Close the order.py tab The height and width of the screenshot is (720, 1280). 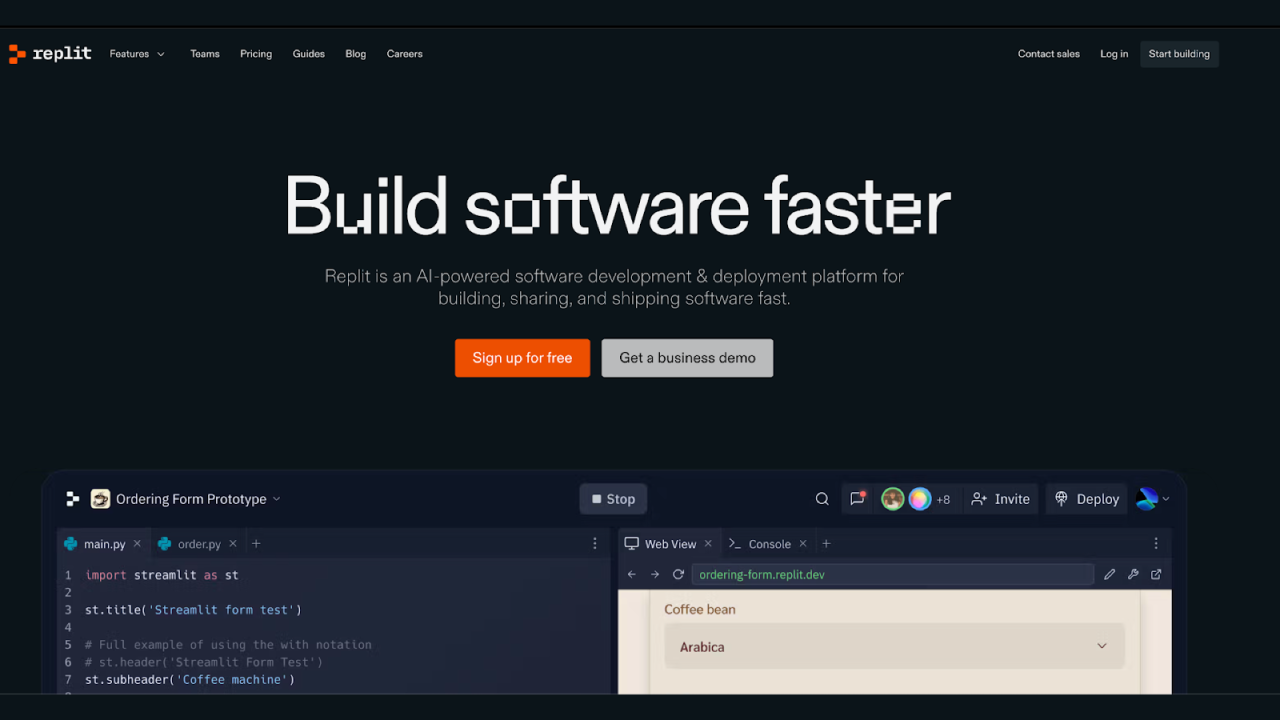coord(233,544)
